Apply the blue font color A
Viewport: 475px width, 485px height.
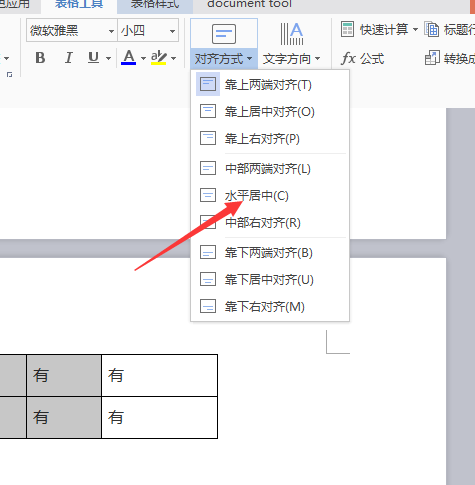tap(129, 57)
